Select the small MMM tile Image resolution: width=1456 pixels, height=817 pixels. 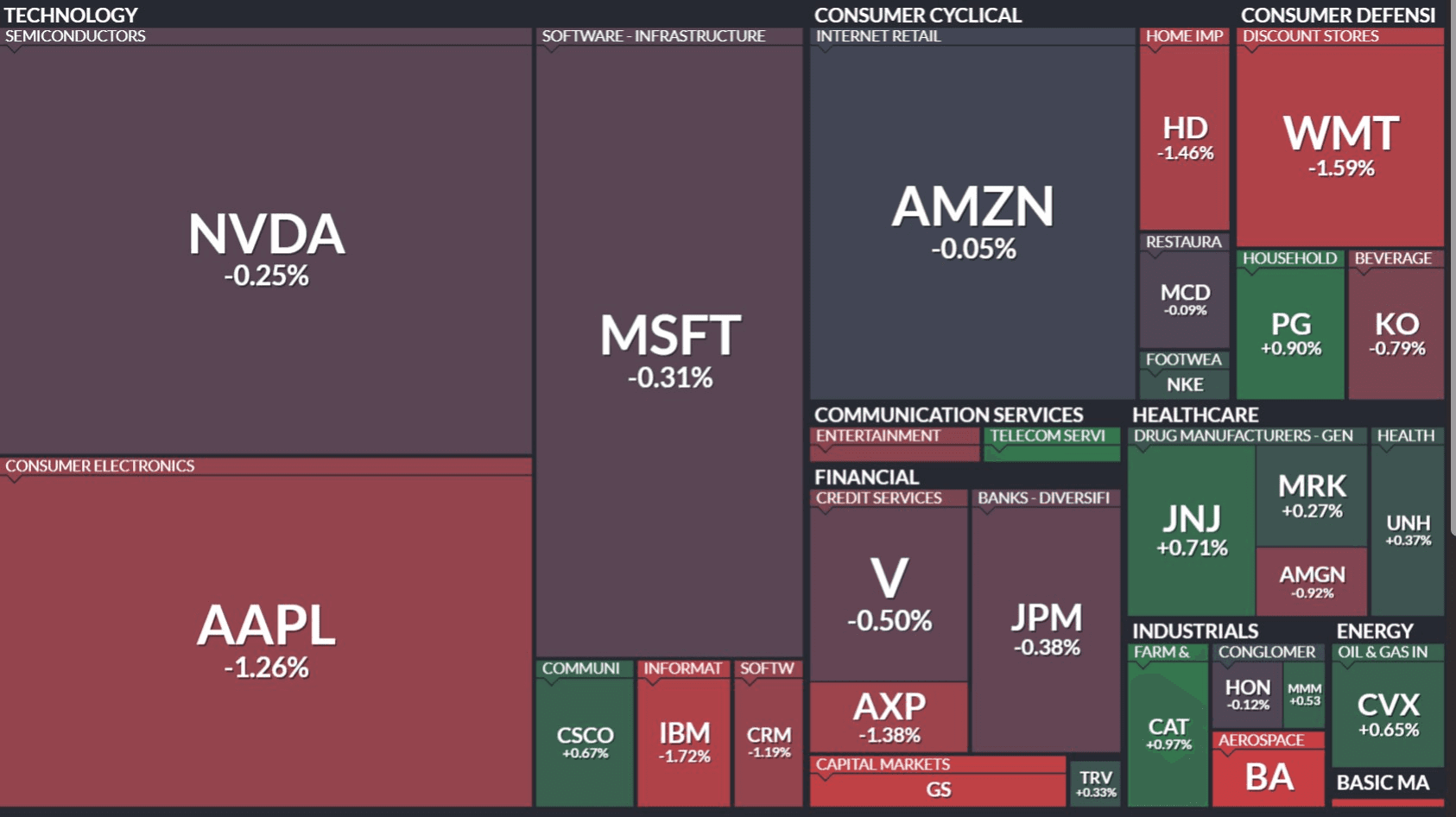pos(1304,694)
